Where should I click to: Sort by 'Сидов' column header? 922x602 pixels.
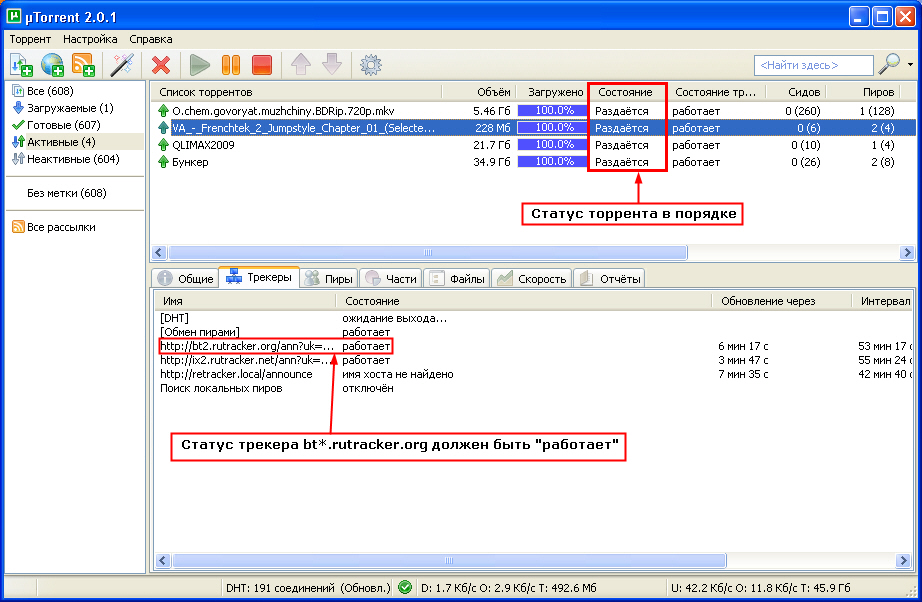804,92
